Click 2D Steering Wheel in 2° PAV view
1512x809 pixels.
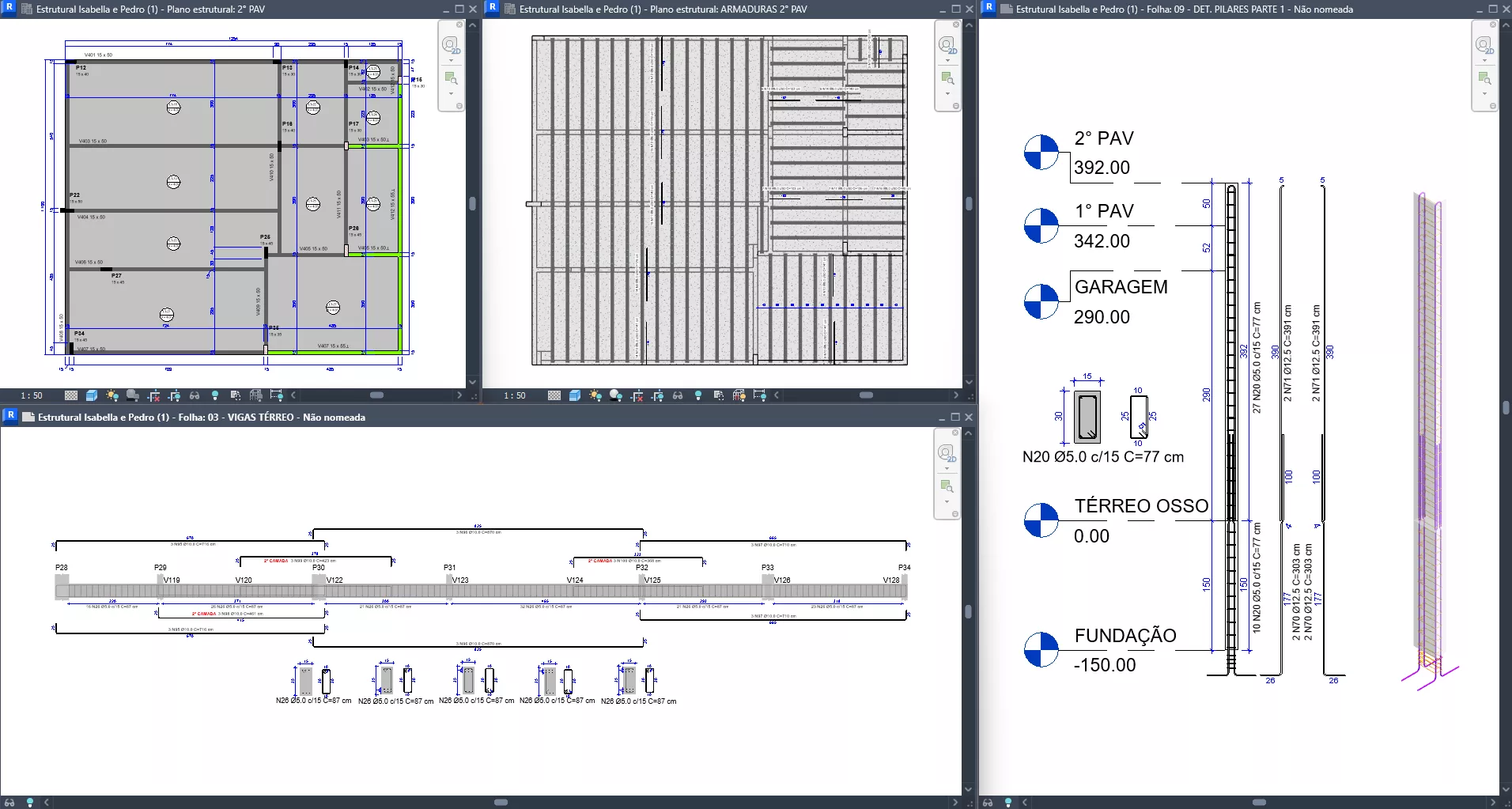click(451, 44)
